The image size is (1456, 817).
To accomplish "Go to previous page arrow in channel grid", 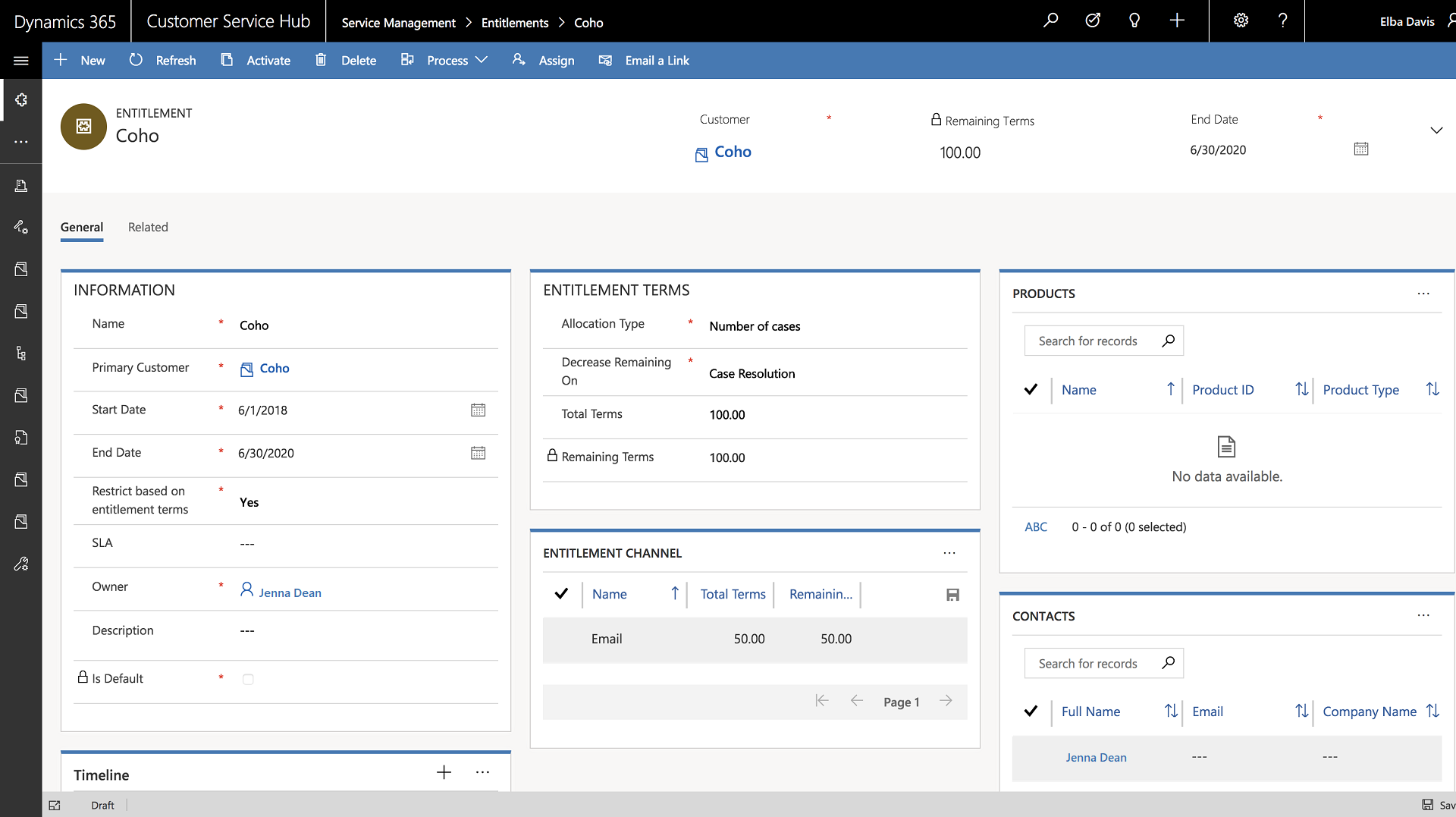I will (x=857, y=701).
